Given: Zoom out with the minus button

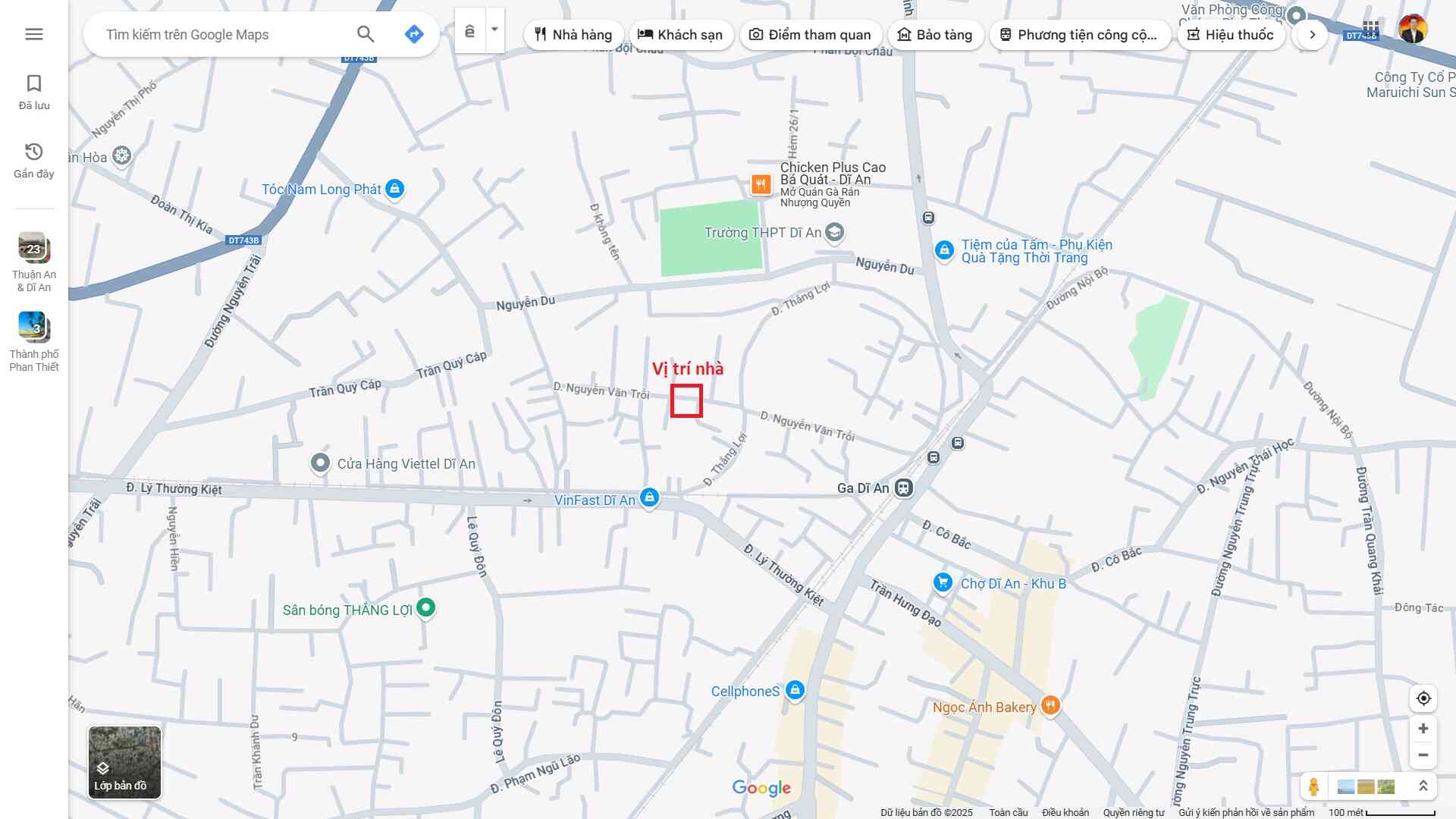Looking at the screenshot, I should click(1423, 755).
